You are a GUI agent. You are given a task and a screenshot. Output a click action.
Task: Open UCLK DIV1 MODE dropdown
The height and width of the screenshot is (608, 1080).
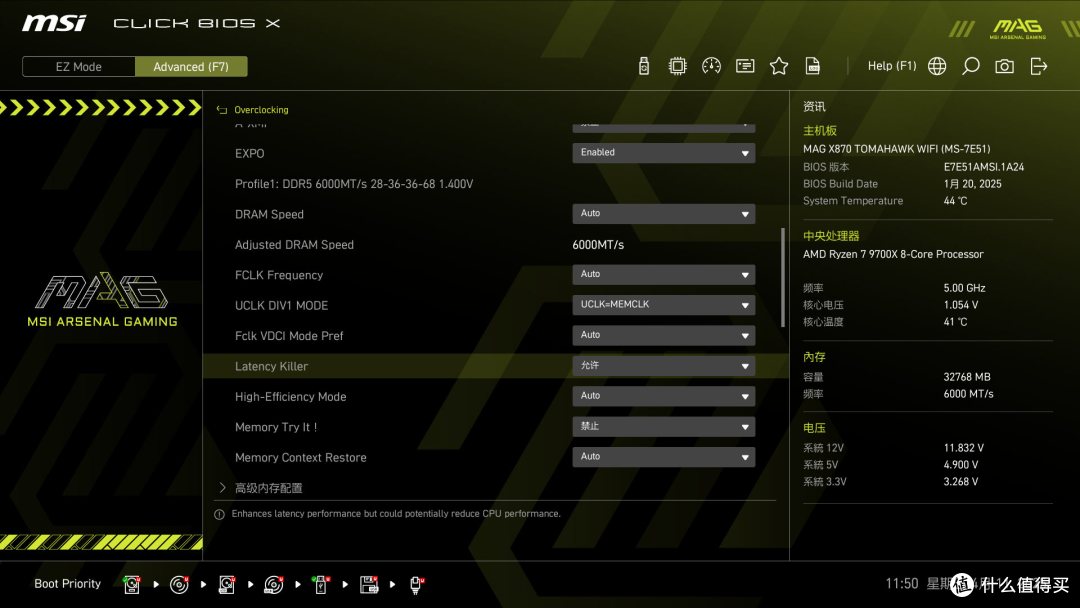coord(663,304)
